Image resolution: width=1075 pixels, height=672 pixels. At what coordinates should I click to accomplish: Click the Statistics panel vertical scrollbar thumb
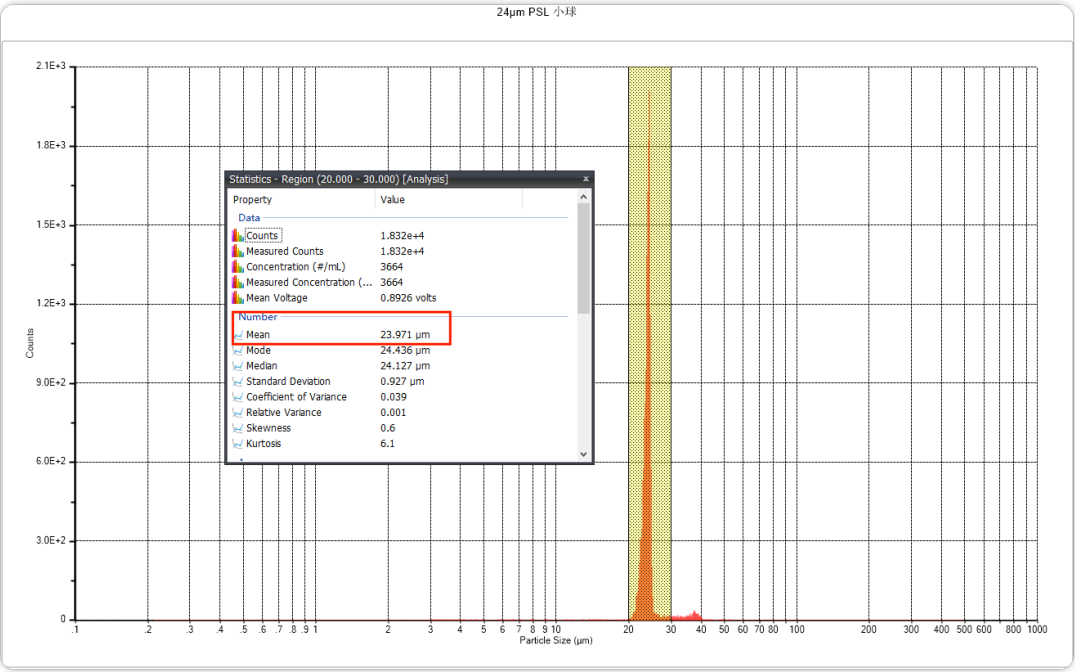point(583,258)
